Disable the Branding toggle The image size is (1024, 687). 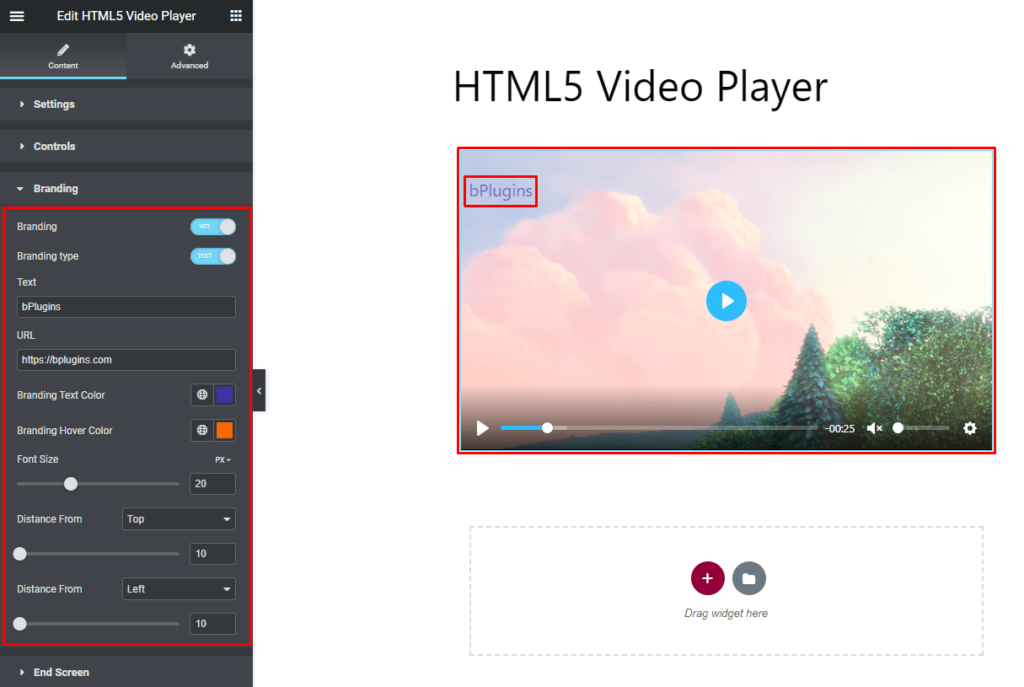pos(212,226)
